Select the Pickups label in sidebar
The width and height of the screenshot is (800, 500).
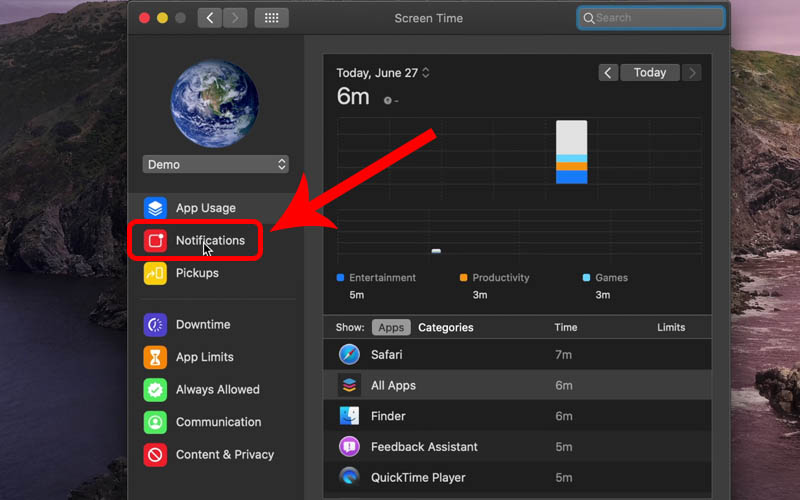click(197, 273)
